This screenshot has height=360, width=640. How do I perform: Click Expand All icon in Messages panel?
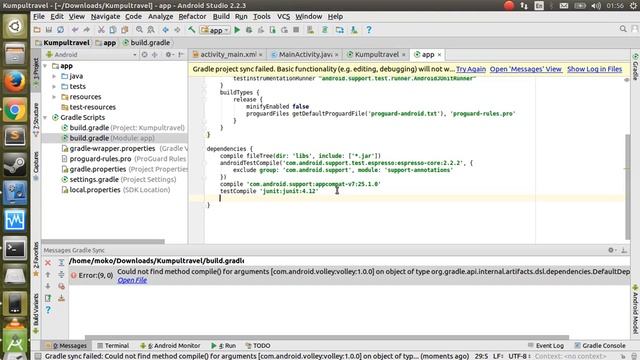tap(61, 263)
